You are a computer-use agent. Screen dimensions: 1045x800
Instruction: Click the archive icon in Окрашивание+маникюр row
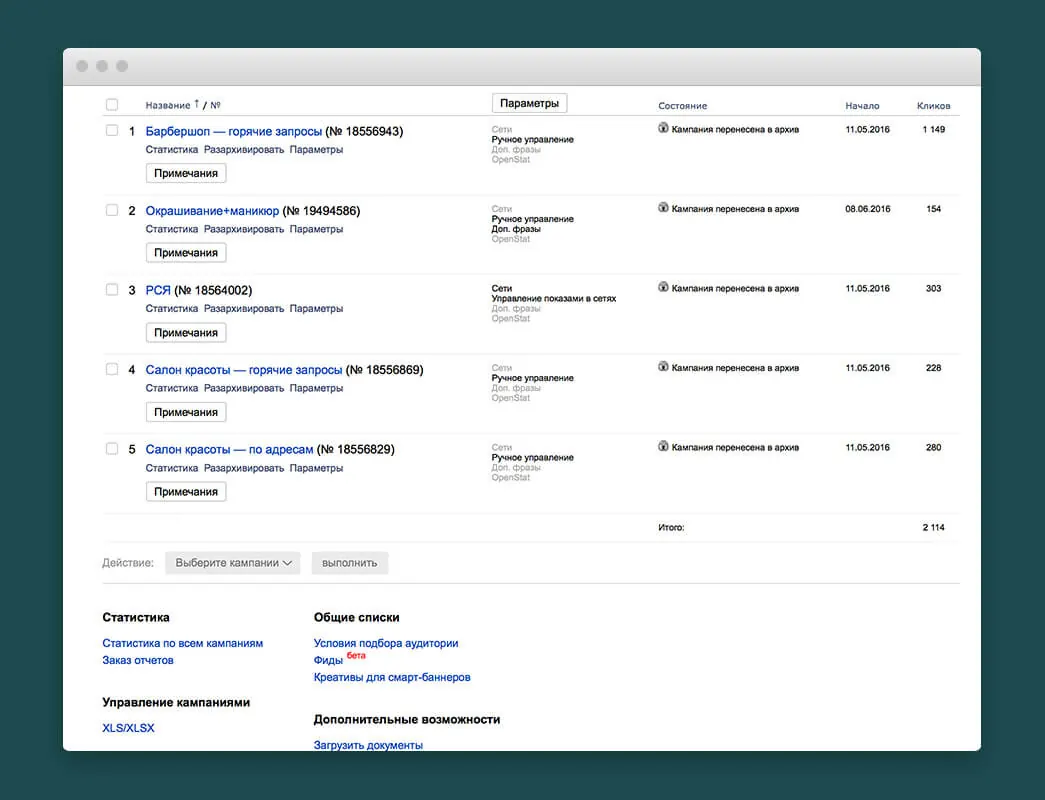[x=663, y=207]
